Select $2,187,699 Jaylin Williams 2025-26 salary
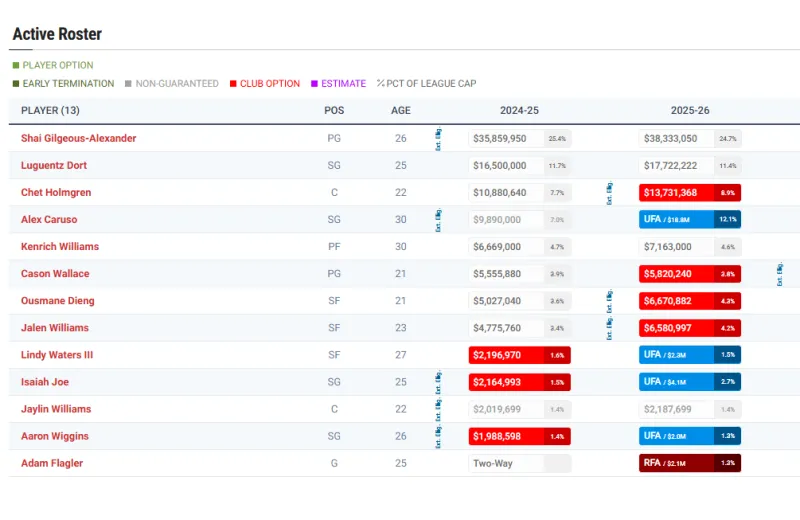 (x=690, y=409)
